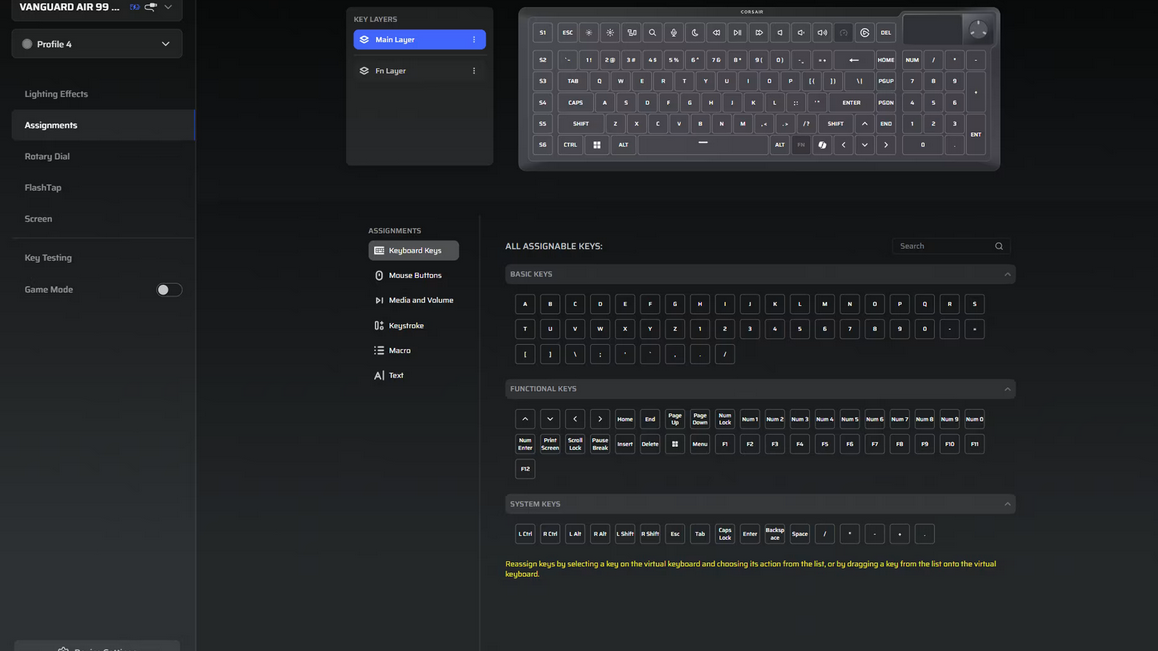Collapse the System Keys section
1158x651 pixels.
pyautogui.click(x=1007, y=504)
